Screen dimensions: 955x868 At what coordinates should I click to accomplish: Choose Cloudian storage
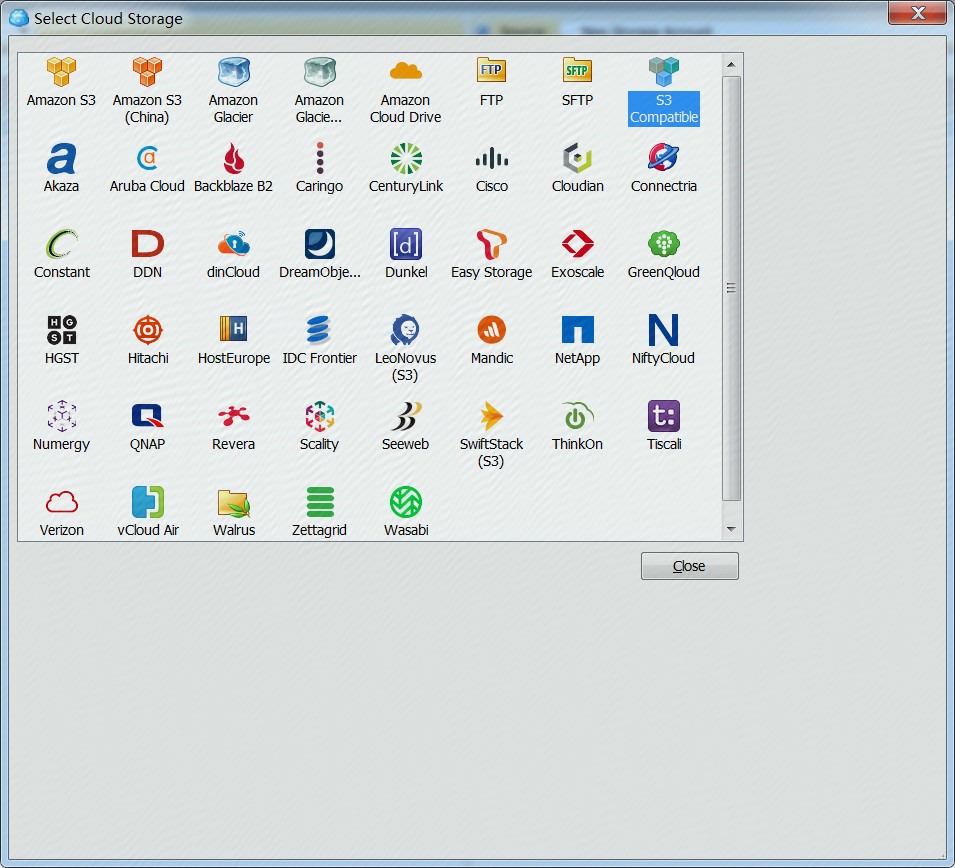577,158
